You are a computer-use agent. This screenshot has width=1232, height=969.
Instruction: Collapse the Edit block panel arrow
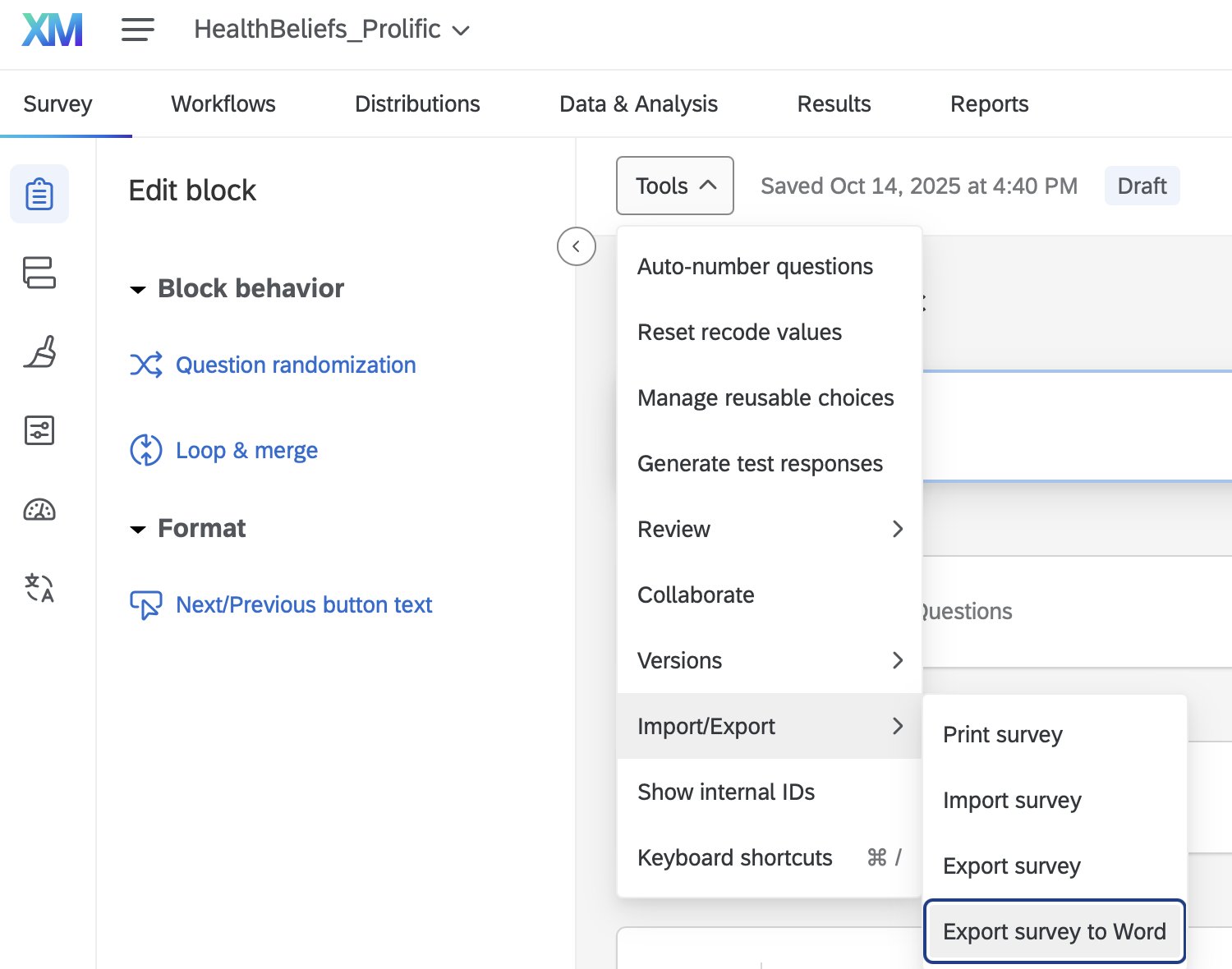[576, 246]
